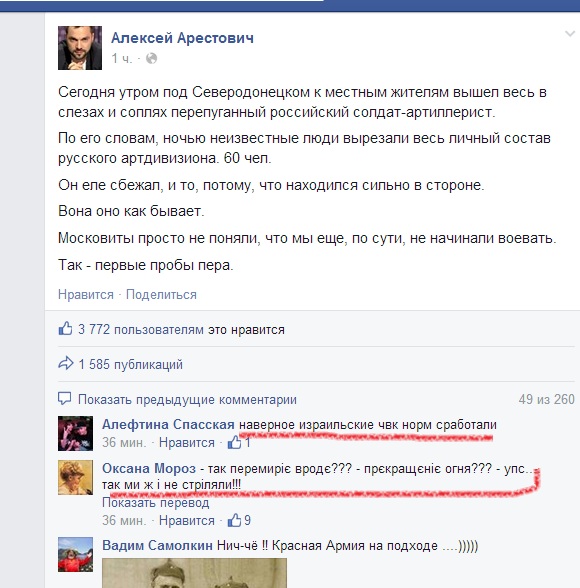Click Нравится under the main post
The height and width of the screenshot is (588, 580).
pos(86,294)
